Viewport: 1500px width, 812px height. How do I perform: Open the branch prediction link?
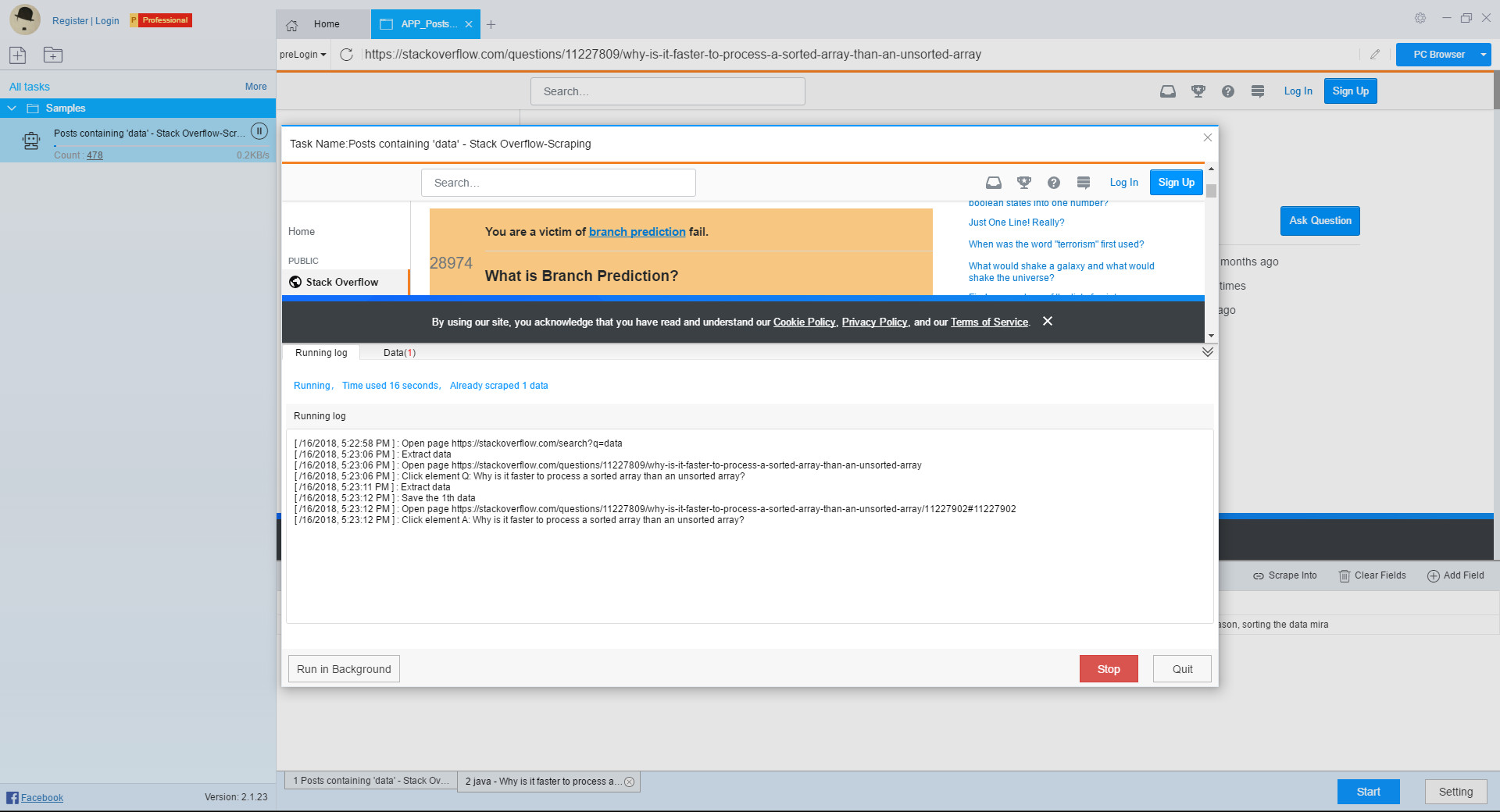pyautogui.click(x=637, y=232)
